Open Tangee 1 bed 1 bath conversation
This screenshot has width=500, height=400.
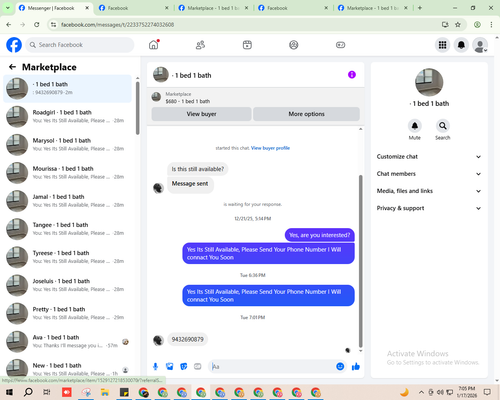pos(68,229)
